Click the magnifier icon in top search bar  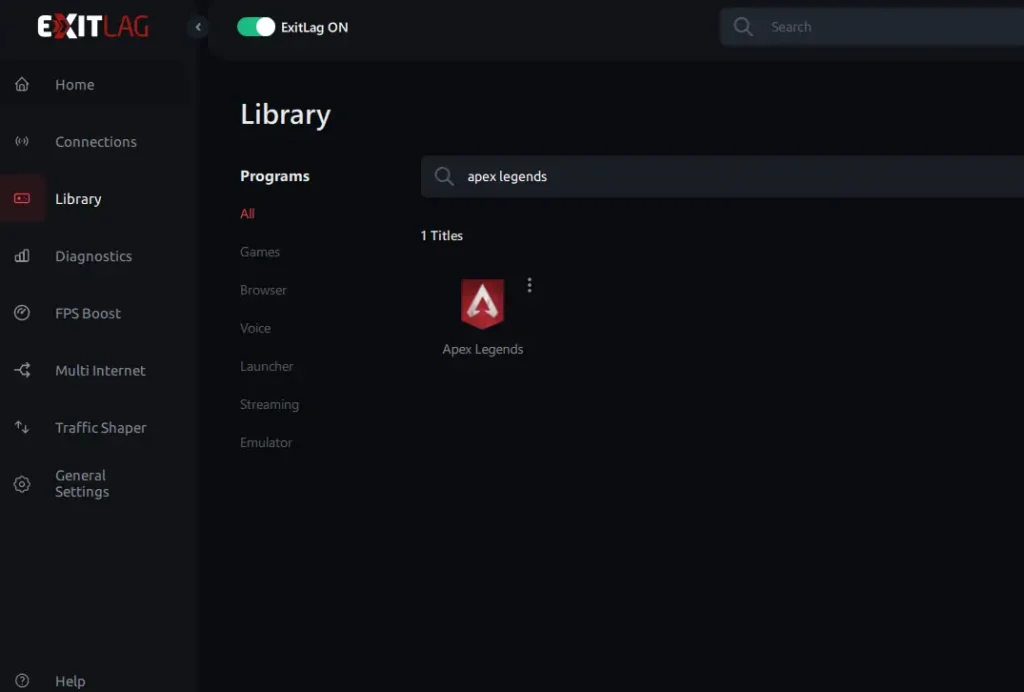[x=743, y=27]
